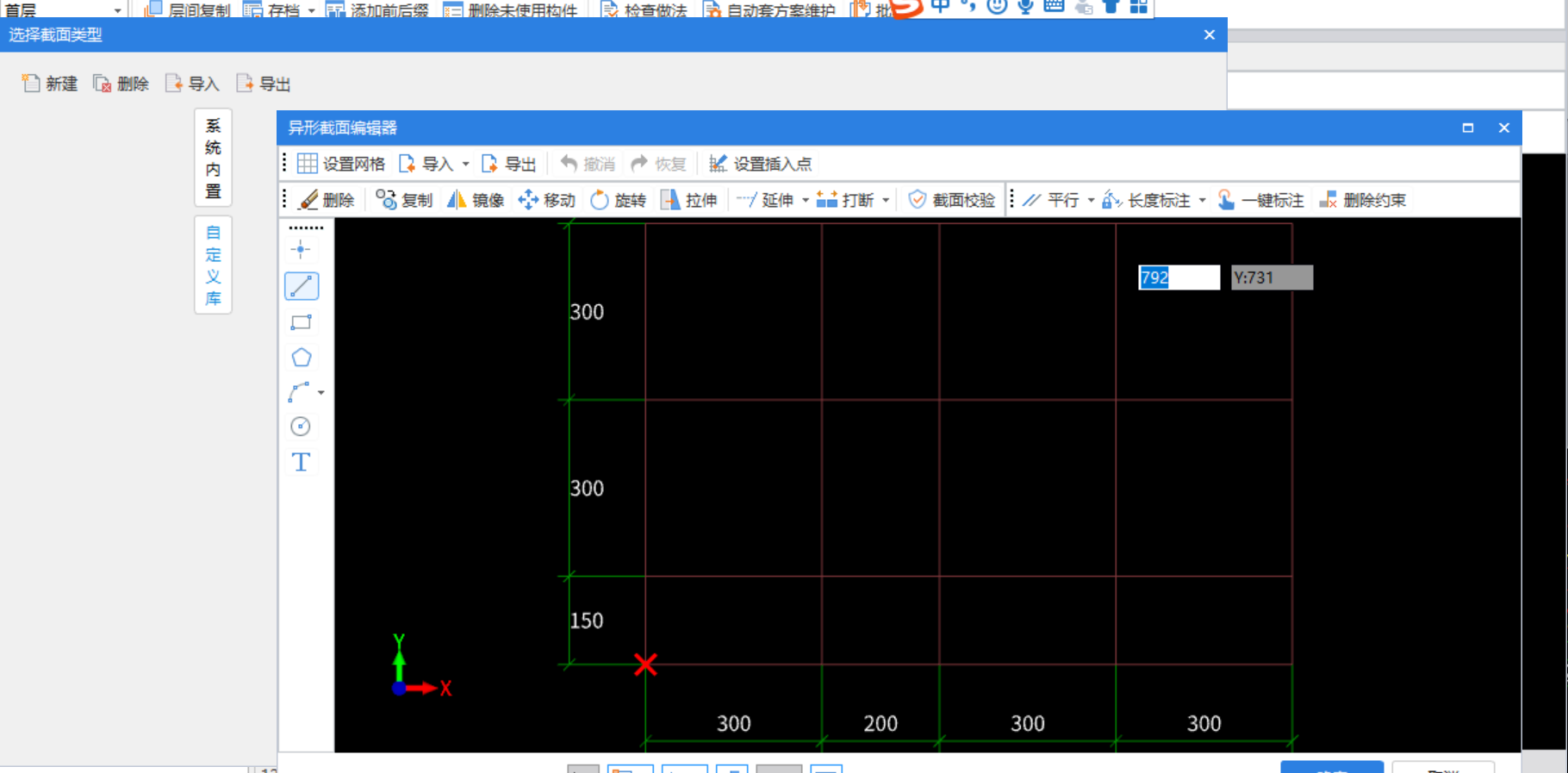This screenshot has height=773, width=1568.
Task: Click 新建 in the section type dialog
Action: (x=50, y=84)
